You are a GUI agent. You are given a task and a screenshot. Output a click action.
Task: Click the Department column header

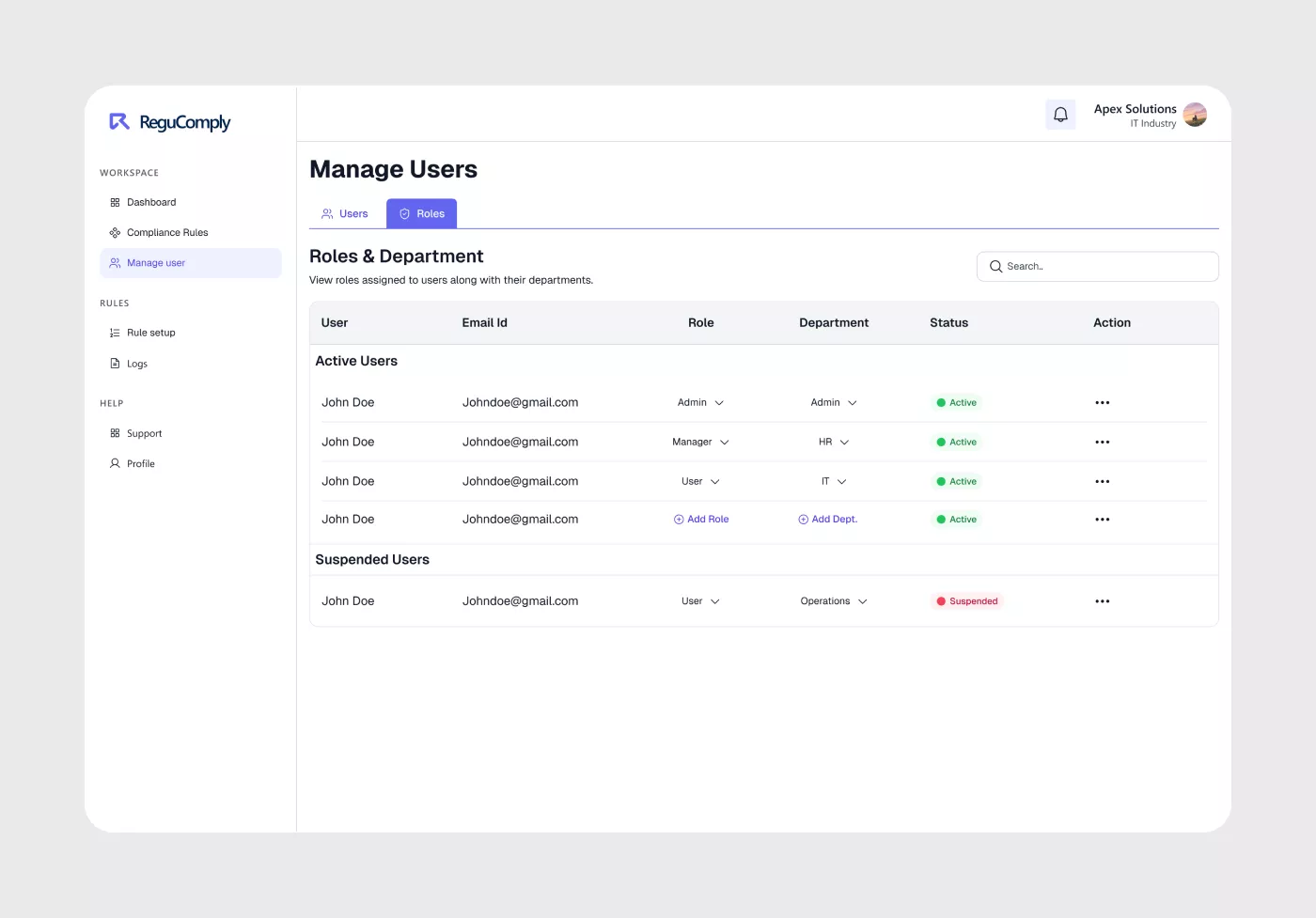tap(834, 322)
